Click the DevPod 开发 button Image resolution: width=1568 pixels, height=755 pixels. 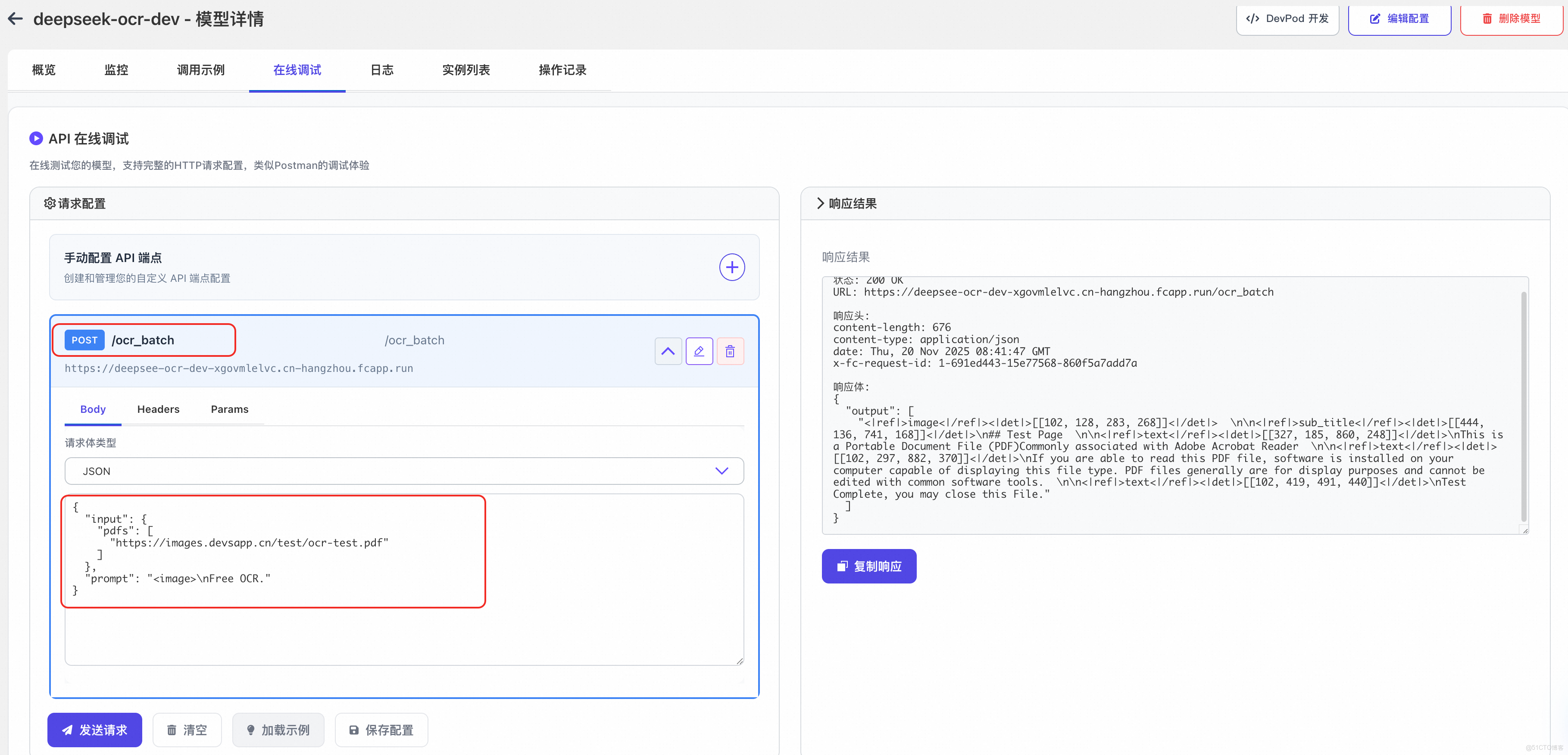[1287, 19]
